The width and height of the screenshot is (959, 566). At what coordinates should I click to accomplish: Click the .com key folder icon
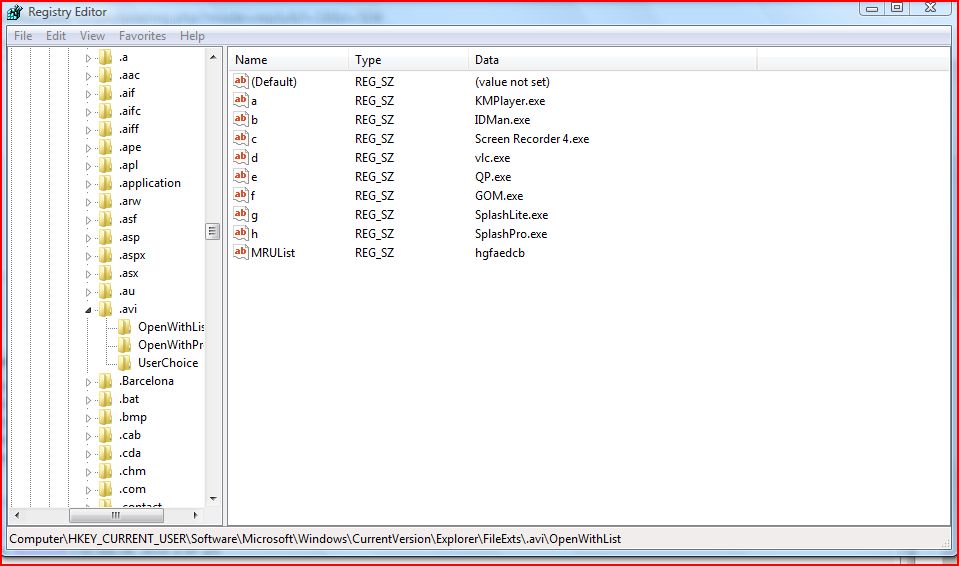point(106,489)
